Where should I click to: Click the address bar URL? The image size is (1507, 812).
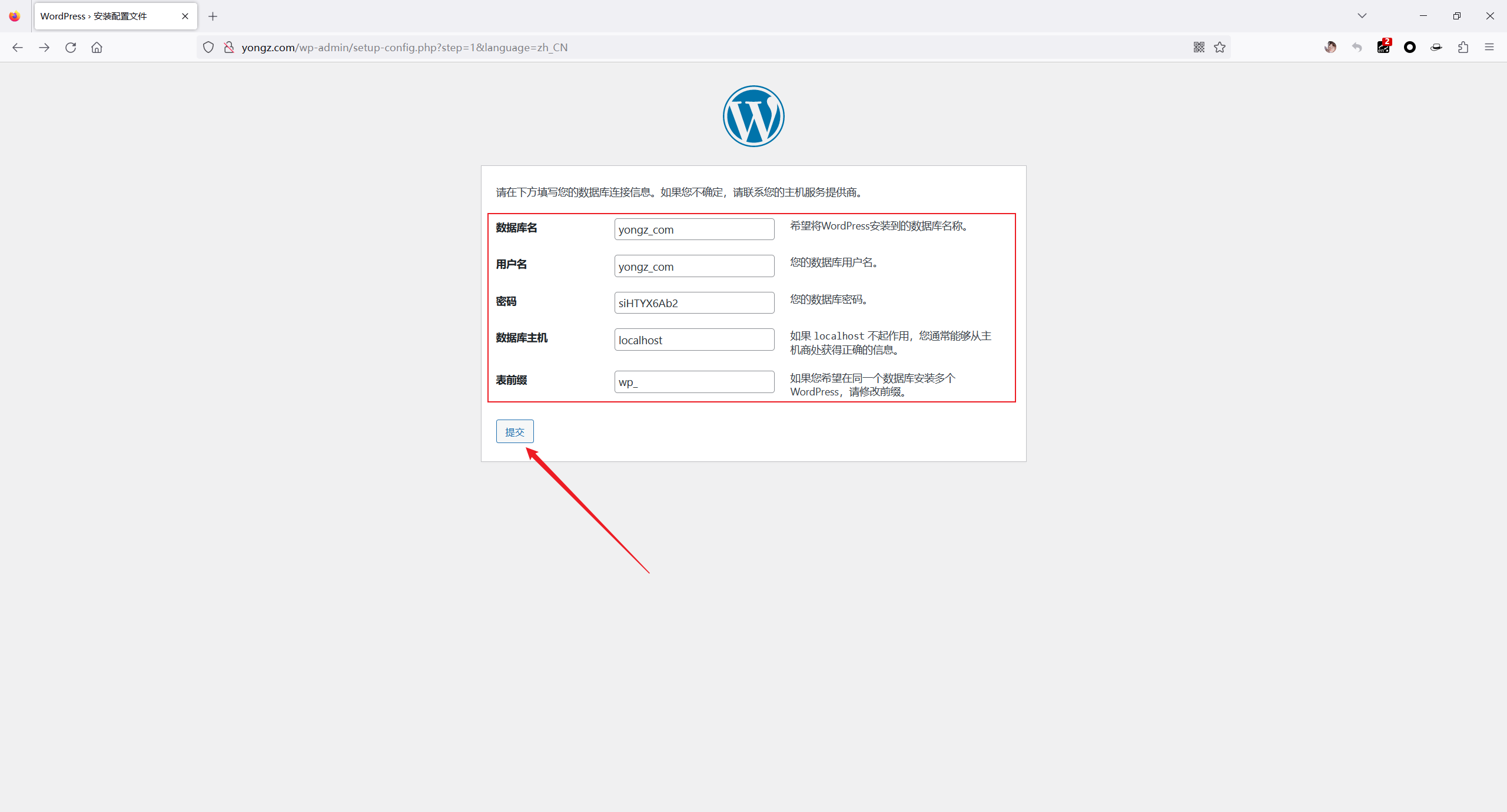click(x=404, y=48)
